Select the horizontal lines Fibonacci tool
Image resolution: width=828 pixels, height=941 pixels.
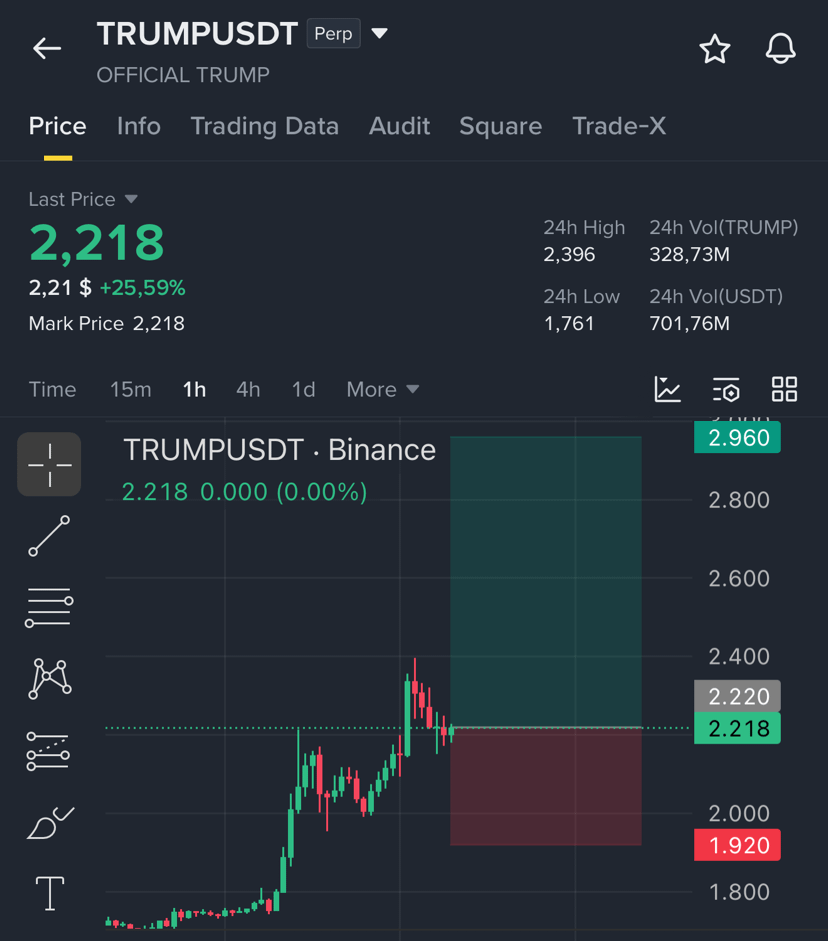[x=49, y=607]
